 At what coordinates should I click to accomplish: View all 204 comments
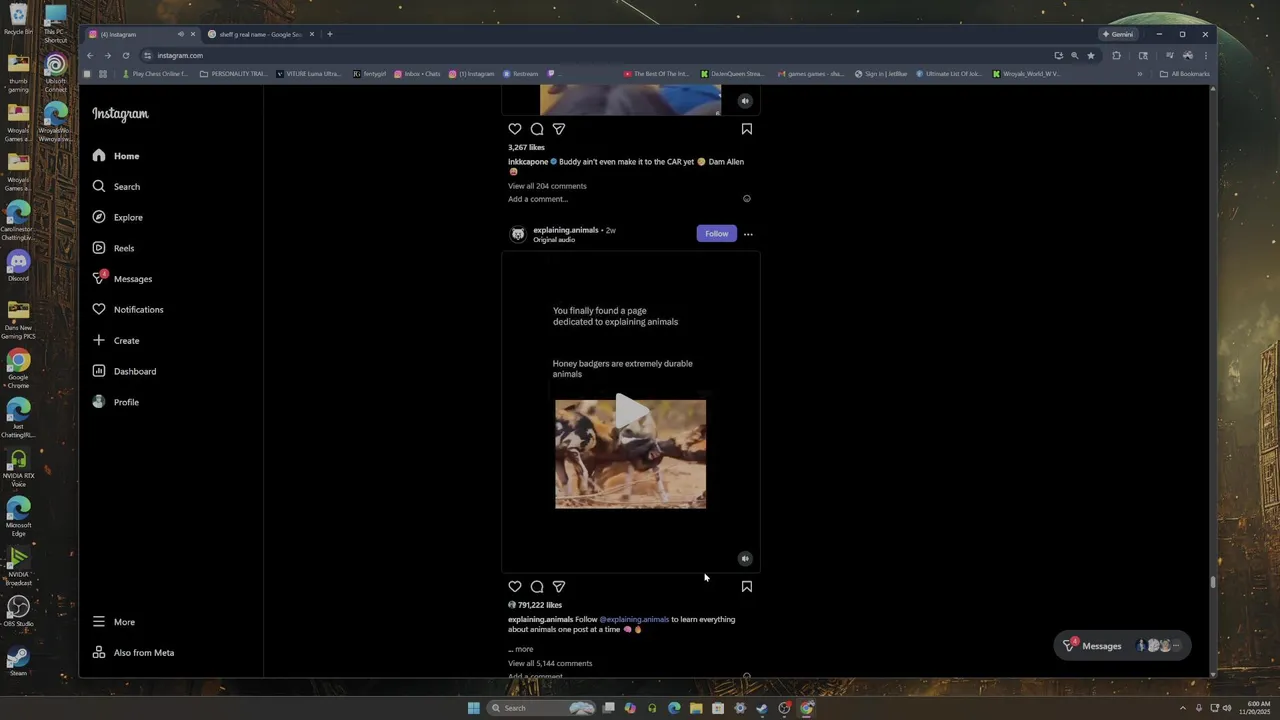547,186
